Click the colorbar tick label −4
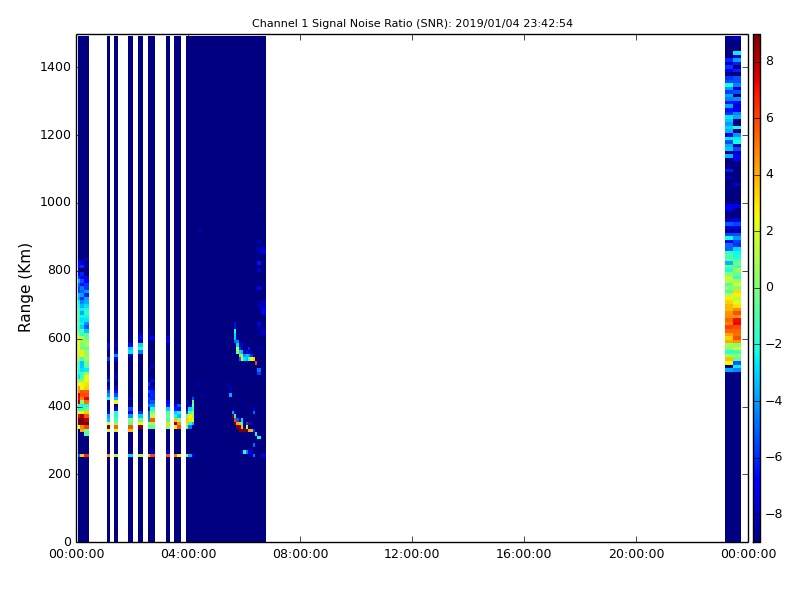Image resolution: width=800 pixels, height=600 pixels. (x=774, y=401)
